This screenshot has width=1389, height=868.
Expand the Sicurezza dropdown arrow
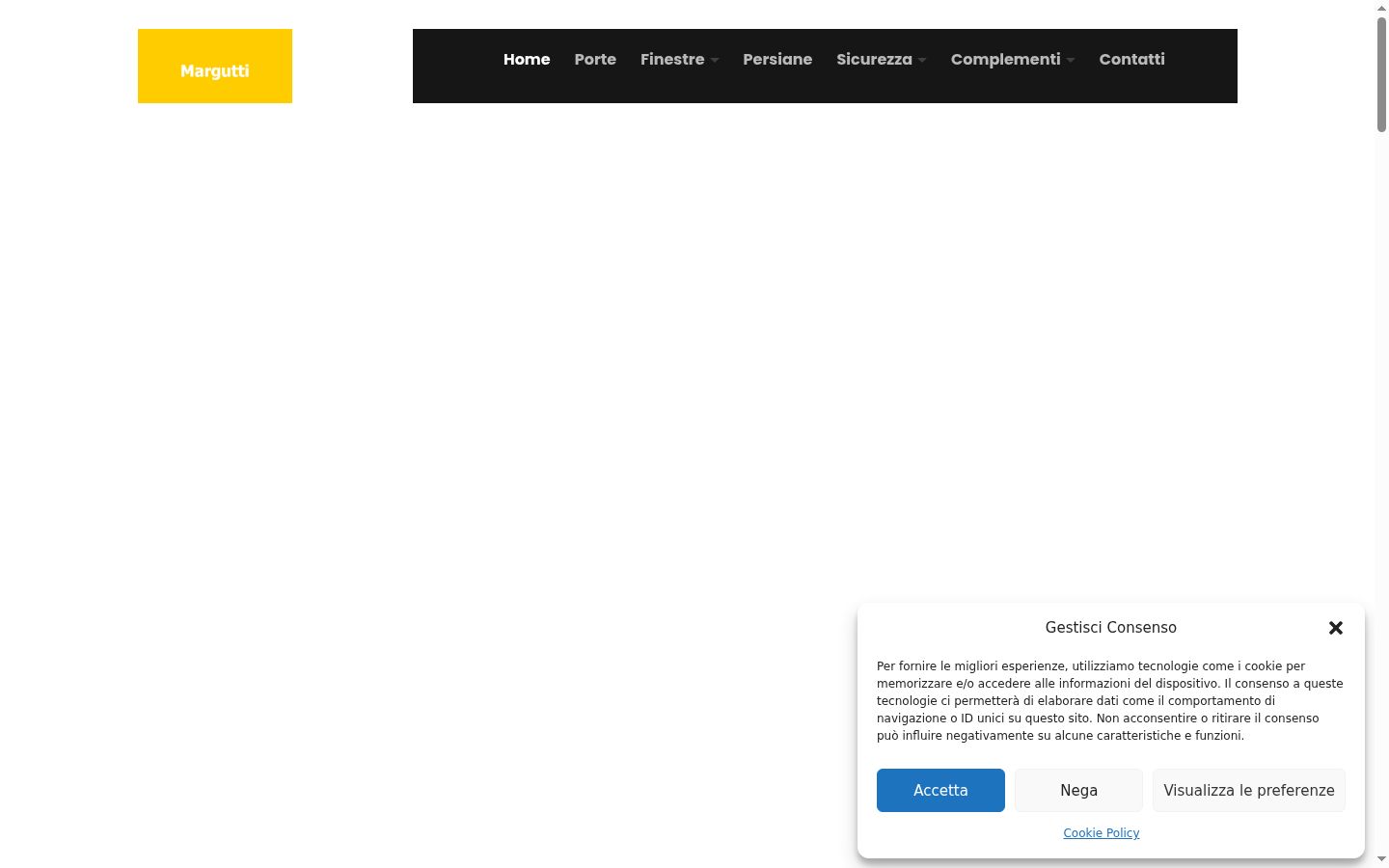(922, 60)
